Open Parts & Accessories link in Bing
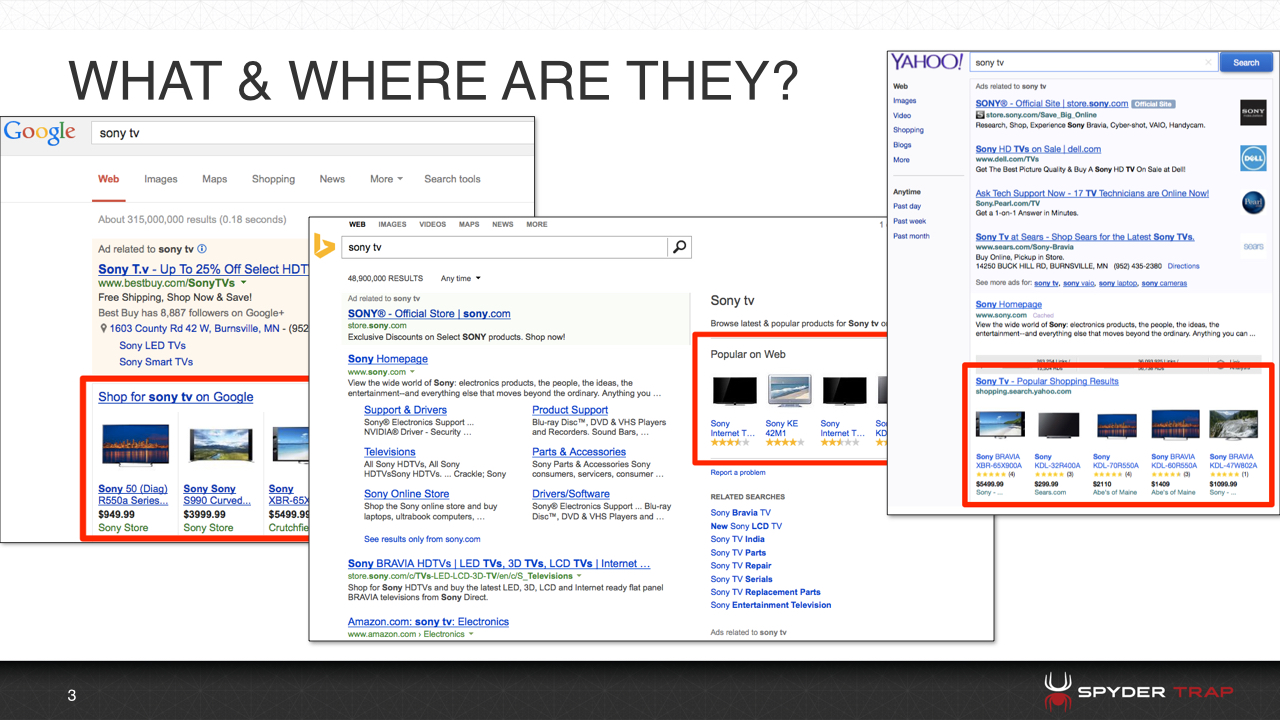Screen dimensions: 1280x720 coord(579,452)
